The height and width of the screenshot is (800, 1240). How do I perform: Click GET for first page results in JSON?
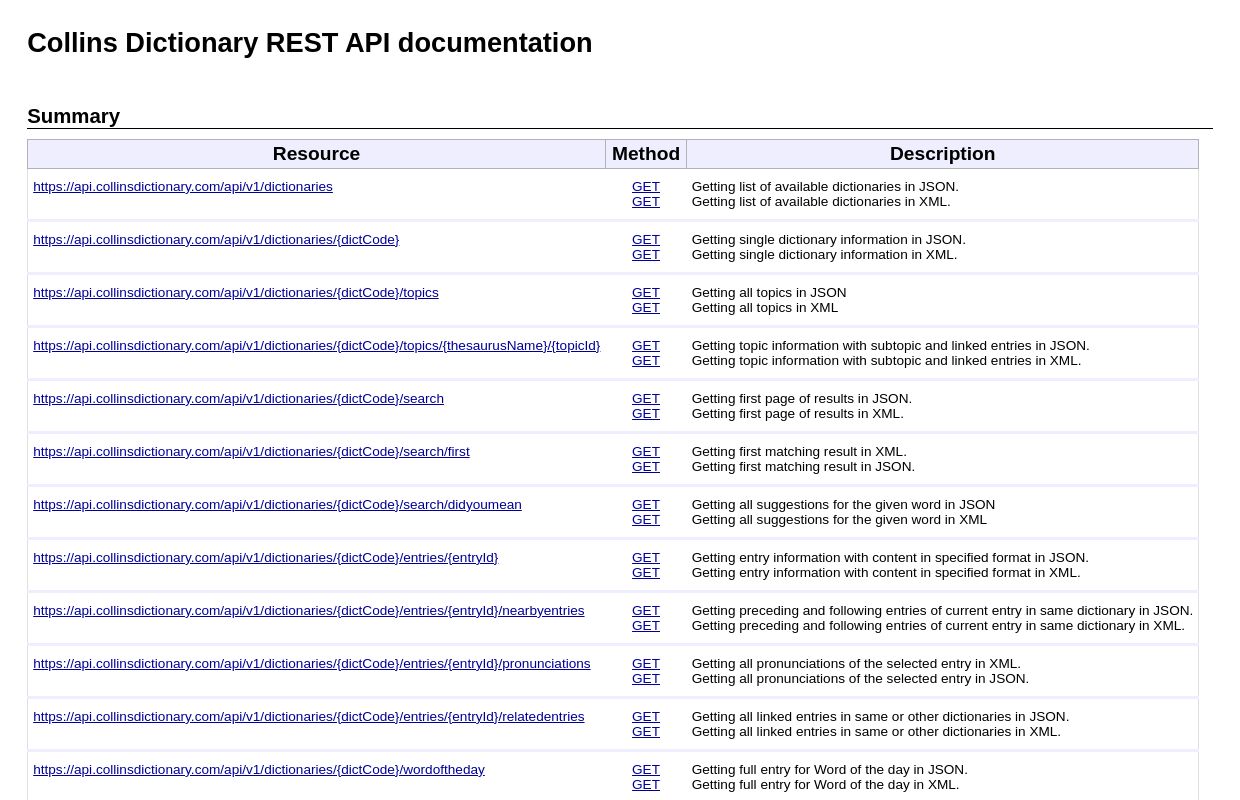click(645, 399)
